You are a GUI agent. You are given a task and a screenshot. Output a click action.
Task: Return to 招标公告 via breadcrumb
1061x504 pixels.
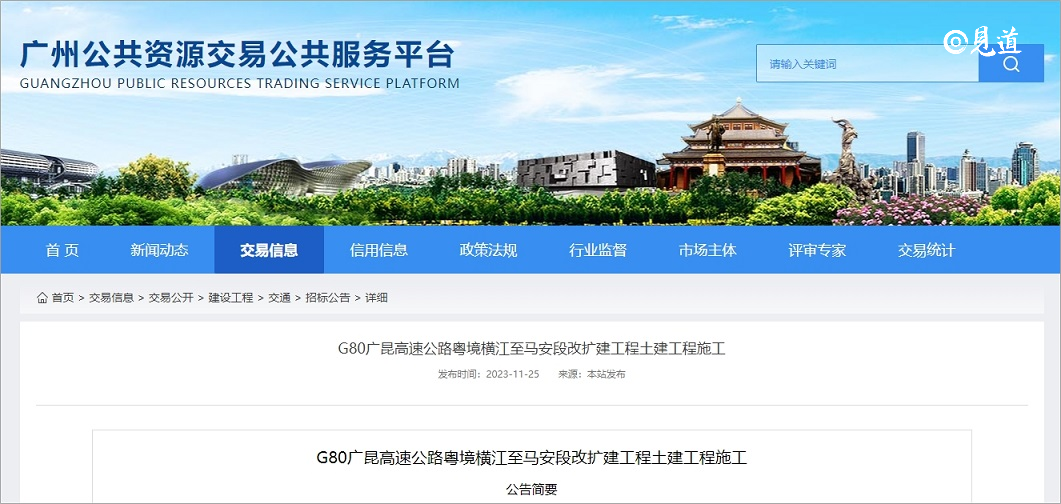click(328, 298)
